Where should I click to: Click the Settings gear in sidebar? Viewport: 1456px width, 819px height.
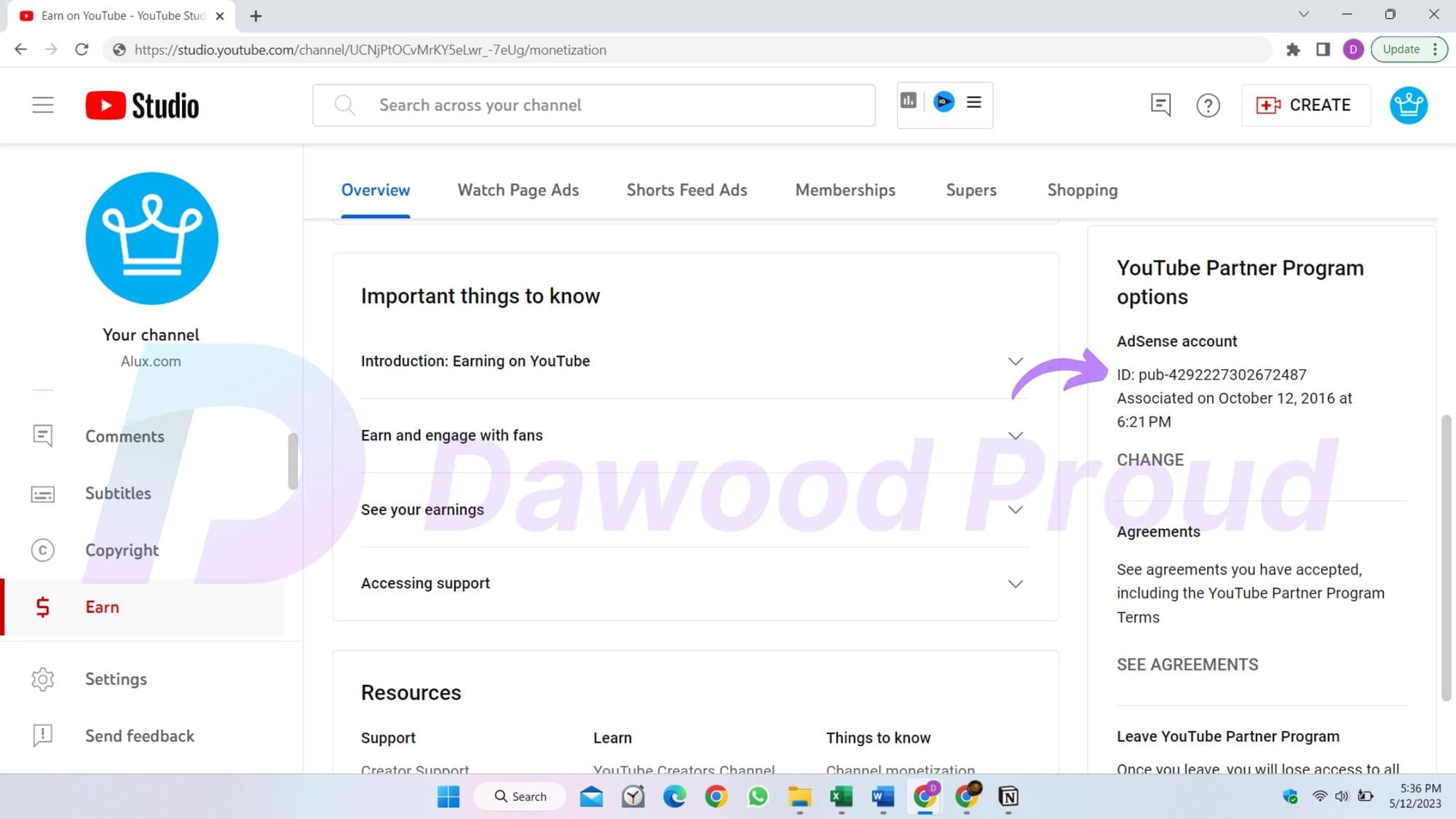(x=116, y=679)
